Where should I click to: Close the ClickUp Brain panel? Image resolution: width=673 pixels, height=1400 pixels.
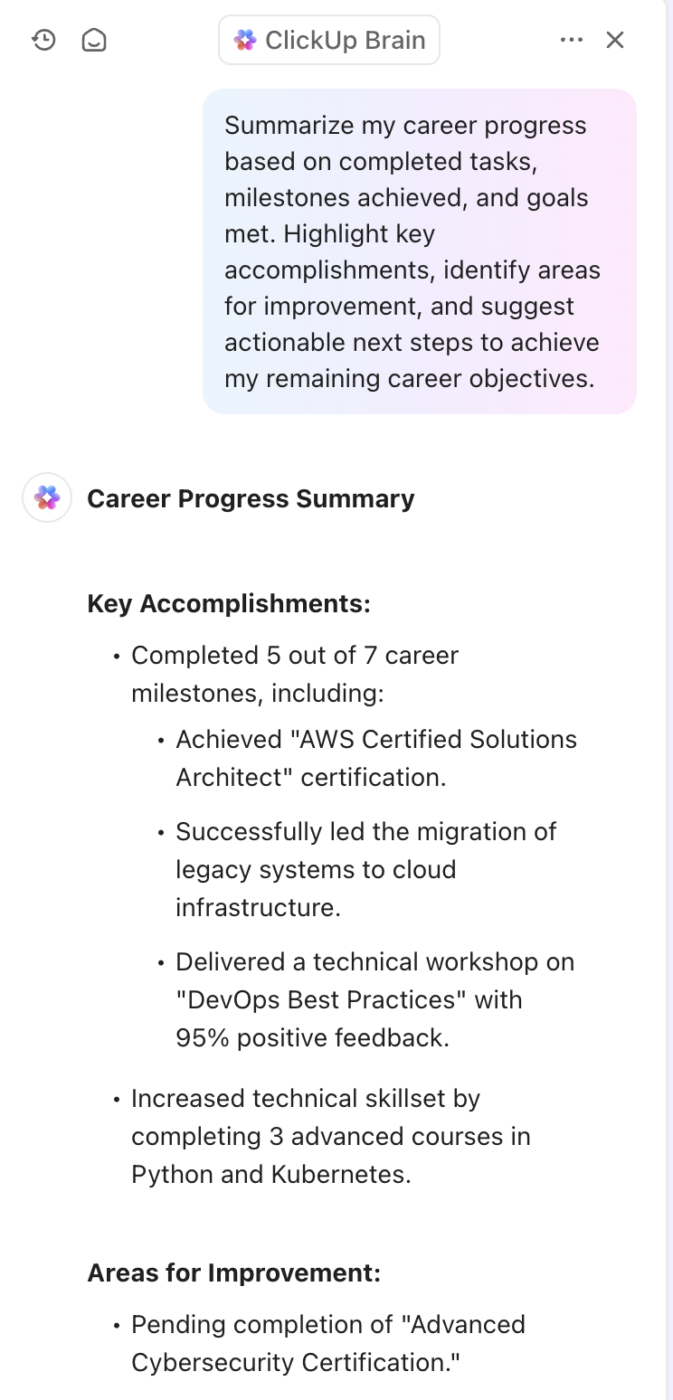pyautogui.click(x=615, y=40)
